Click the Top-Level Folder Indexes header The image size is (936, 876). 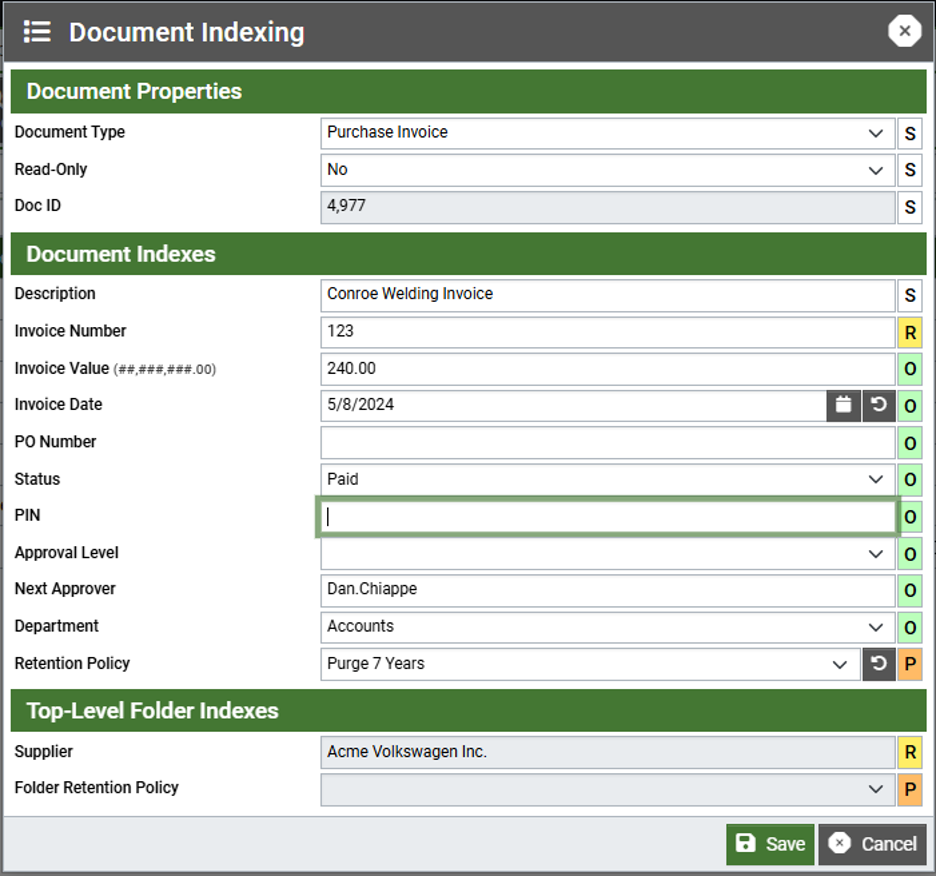click(x=469, y=711)
